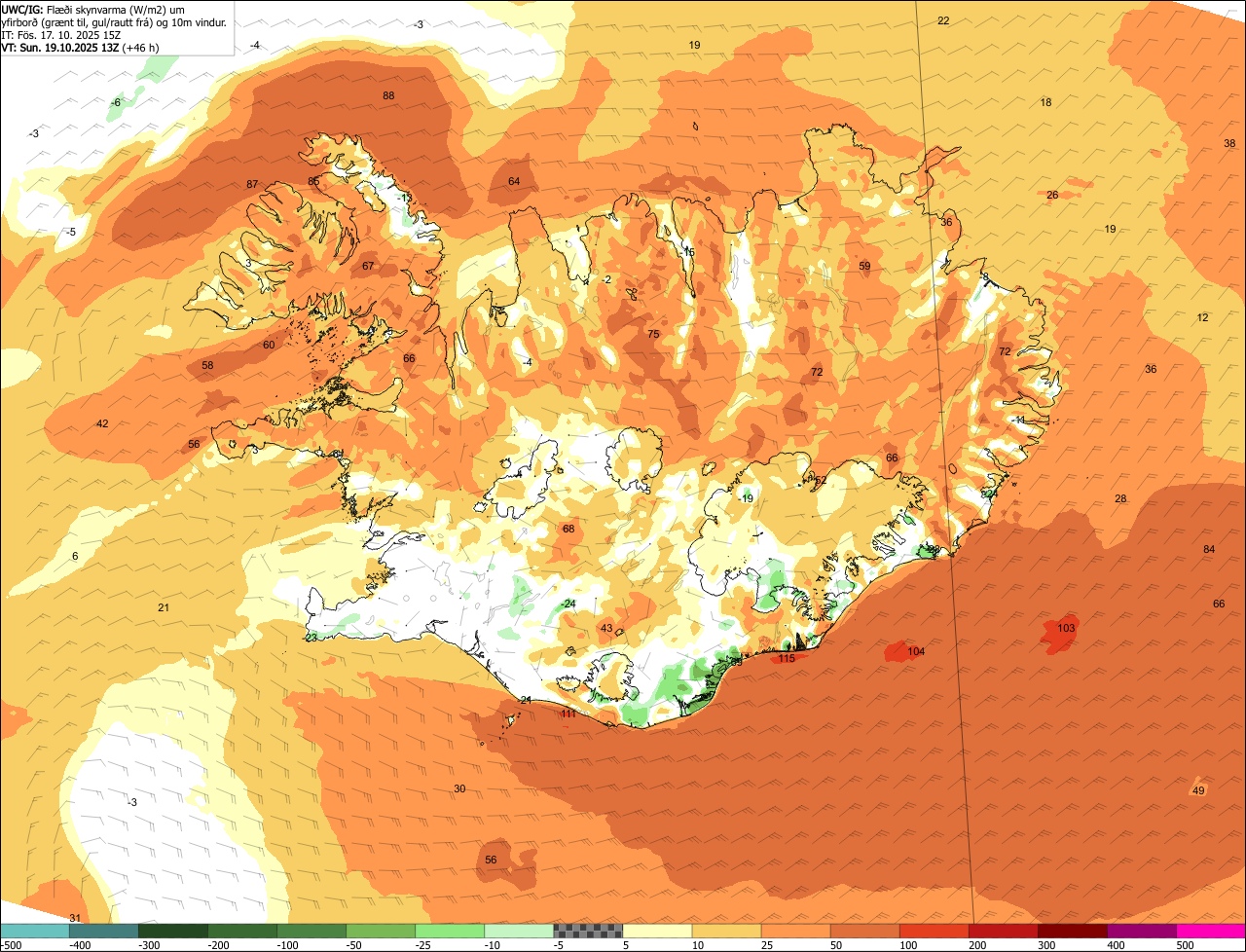Select the map value 42

(102, 423)
